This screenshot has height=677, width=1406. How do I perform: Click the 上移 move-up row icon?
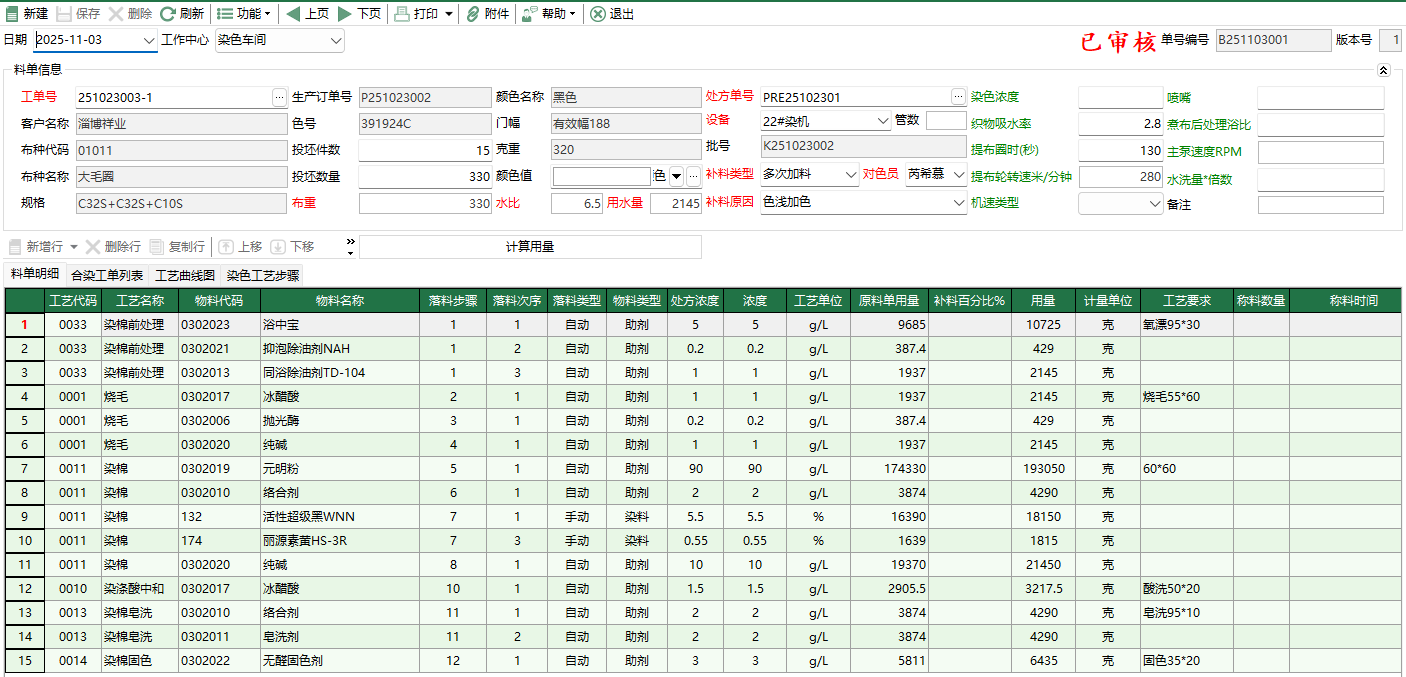tap(226, 247)
